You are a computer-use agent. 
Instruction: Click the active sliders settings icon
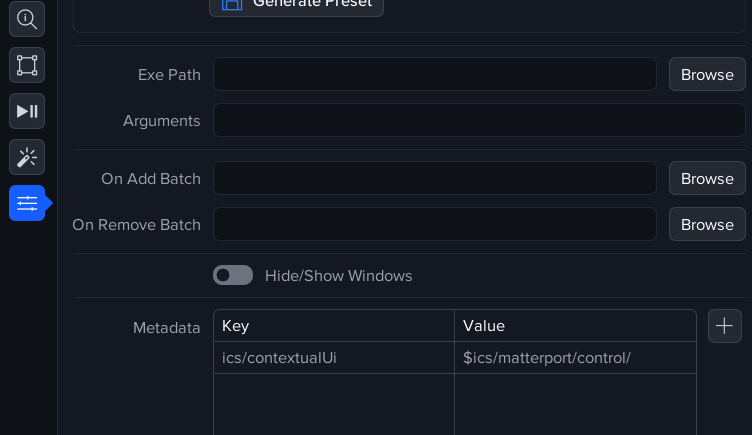(x=27, y=203)
